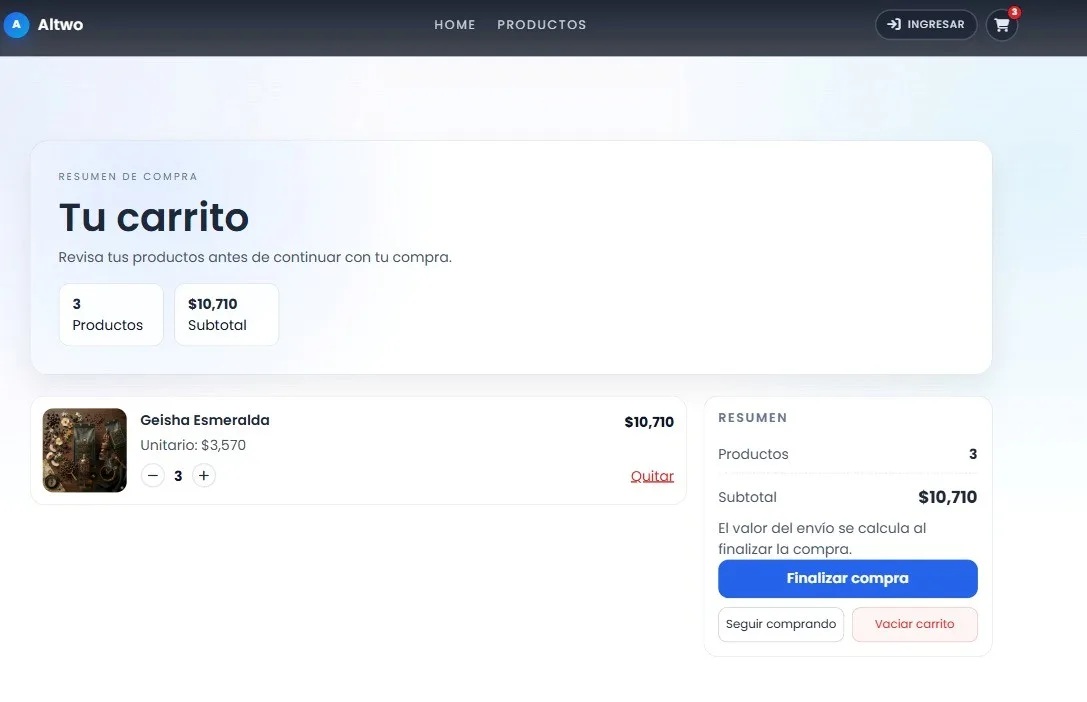
Task: Click the Finalizar compra button
Action: click(x=848, y=579)
